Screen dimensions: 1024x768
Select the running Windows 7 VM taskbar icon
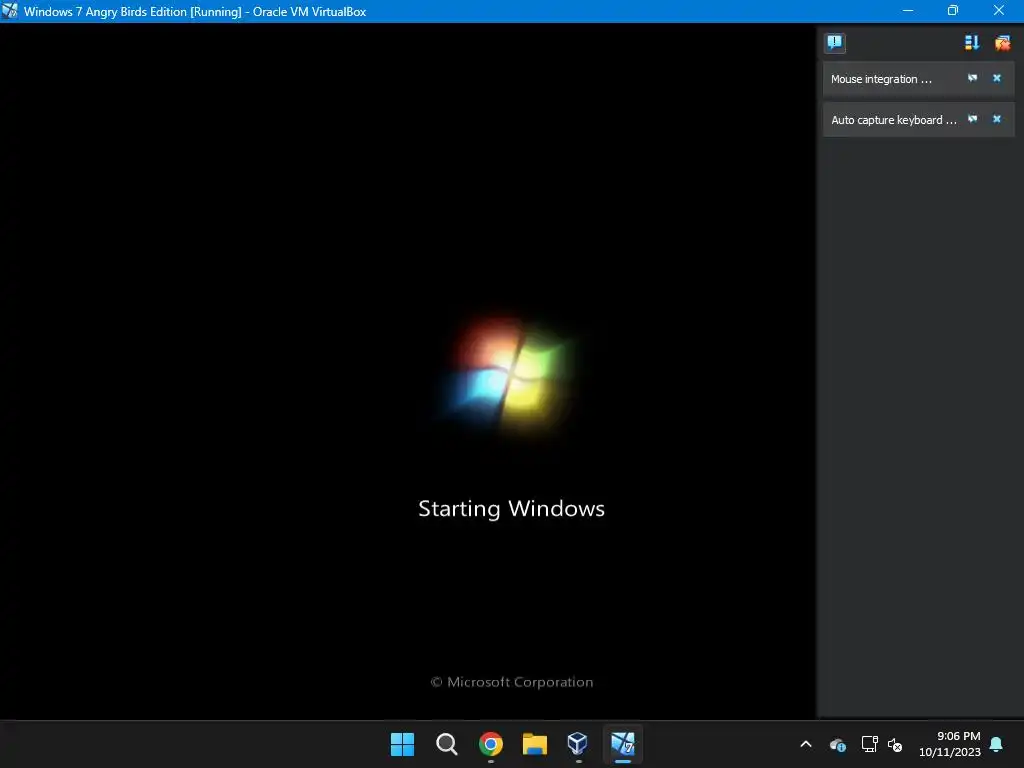pos(622,744)
